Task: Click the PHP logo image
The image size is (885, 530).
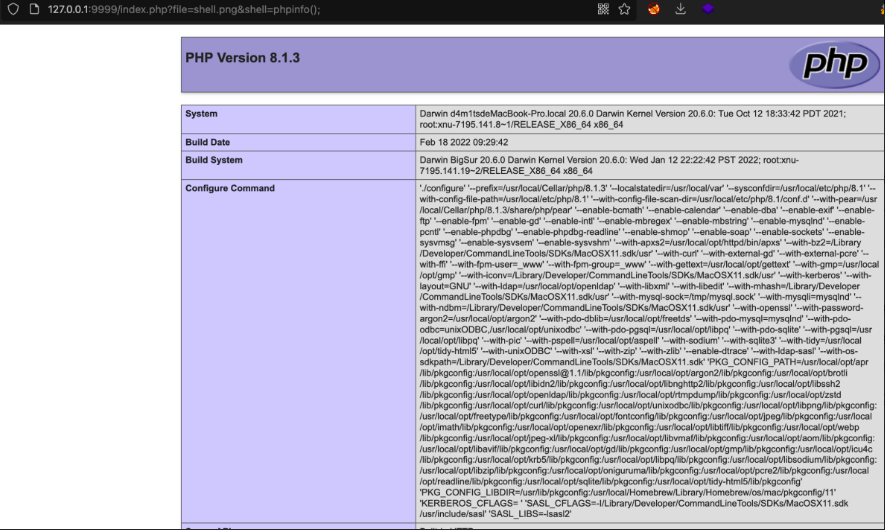Action: 834,64
